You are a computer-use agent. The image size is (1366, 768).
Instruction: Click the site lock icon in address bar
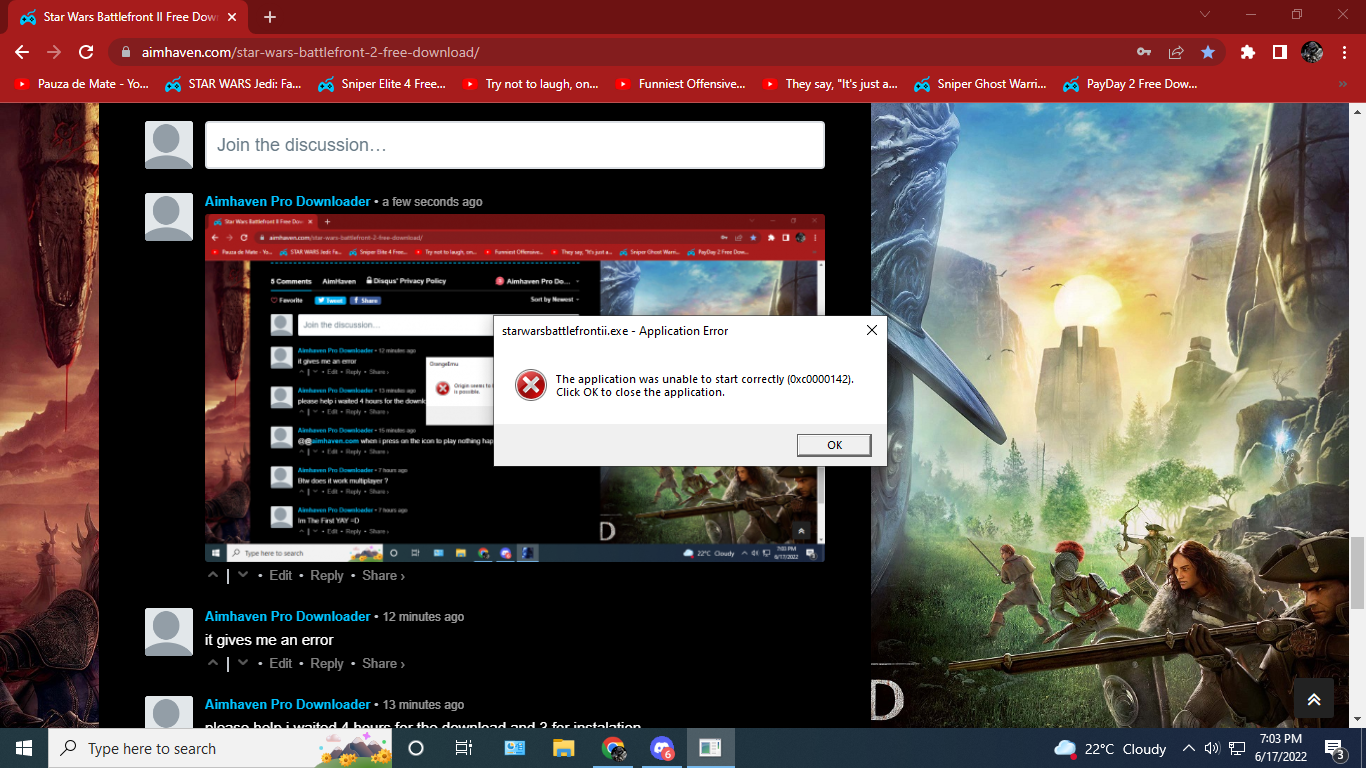coord(126,52)
